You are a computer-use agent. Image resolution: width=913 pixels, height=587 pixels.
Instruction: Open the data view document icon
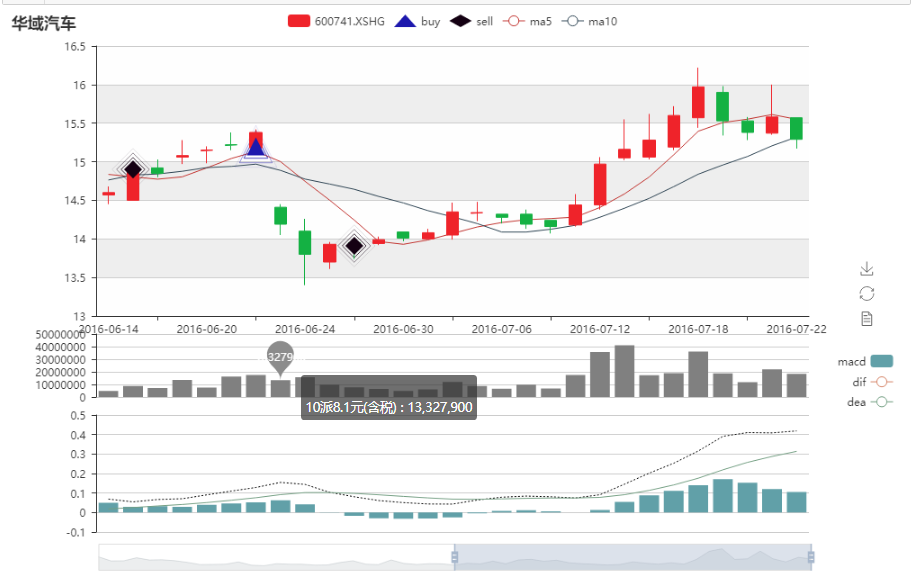866,319
